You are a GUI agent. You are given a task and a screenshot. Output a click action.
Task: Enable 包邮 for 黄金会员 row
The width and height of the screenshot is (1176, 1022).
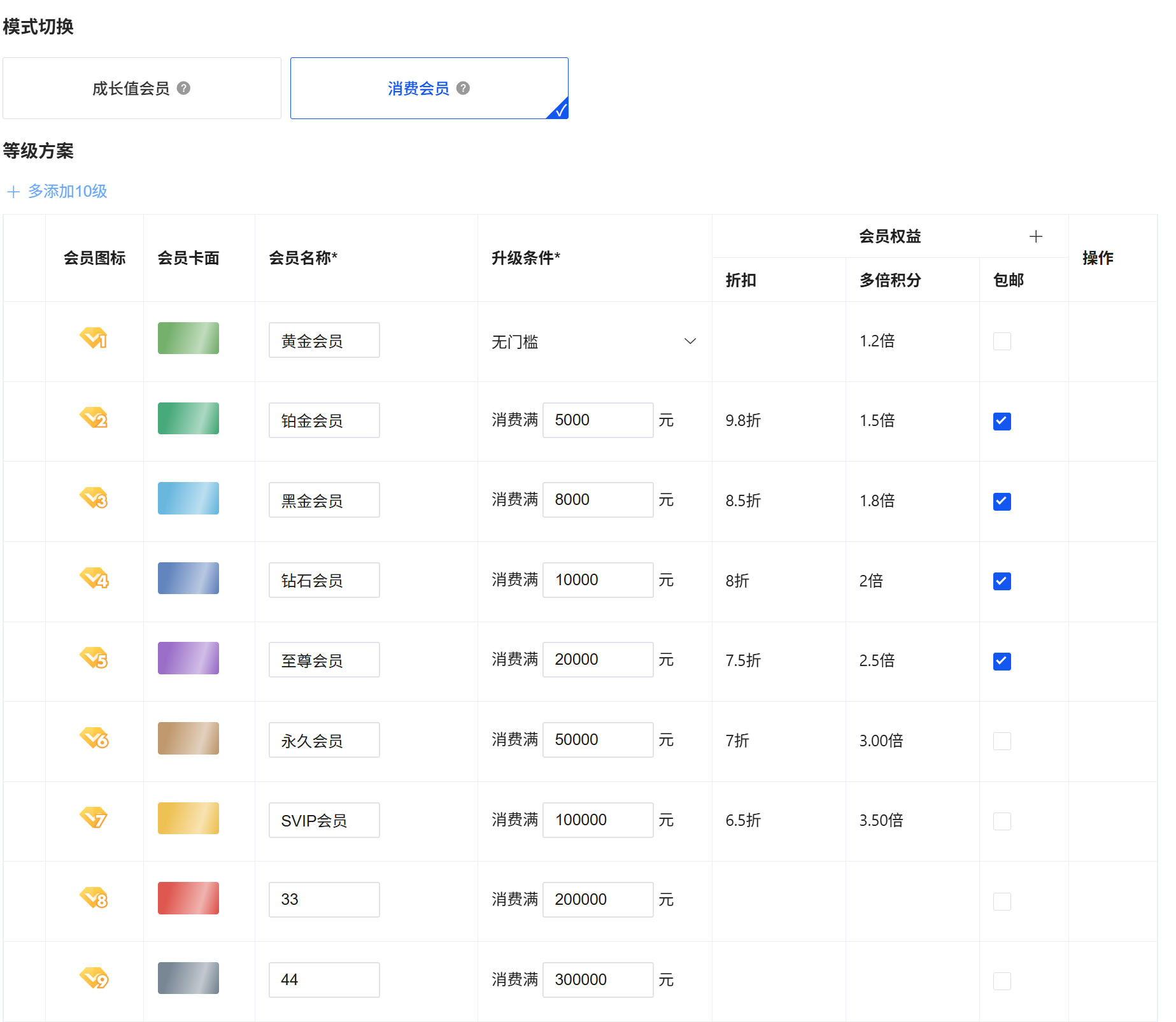coord(1002,341)
